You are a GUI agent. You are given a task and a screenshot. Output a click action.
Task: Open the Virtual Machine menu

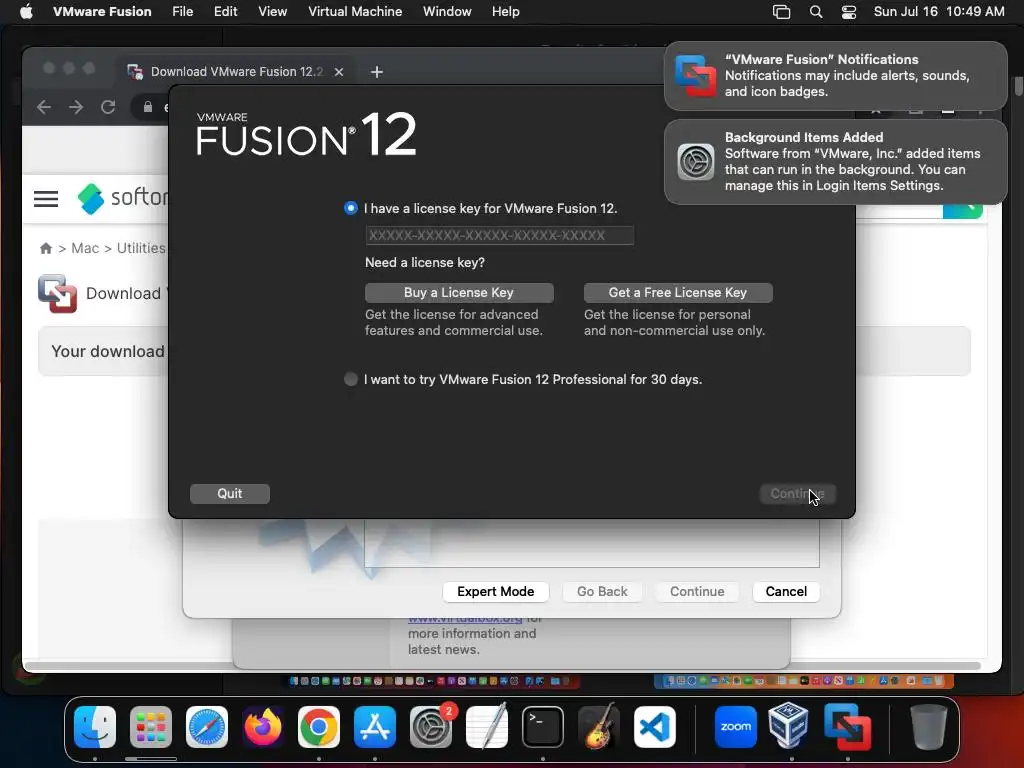355,12
